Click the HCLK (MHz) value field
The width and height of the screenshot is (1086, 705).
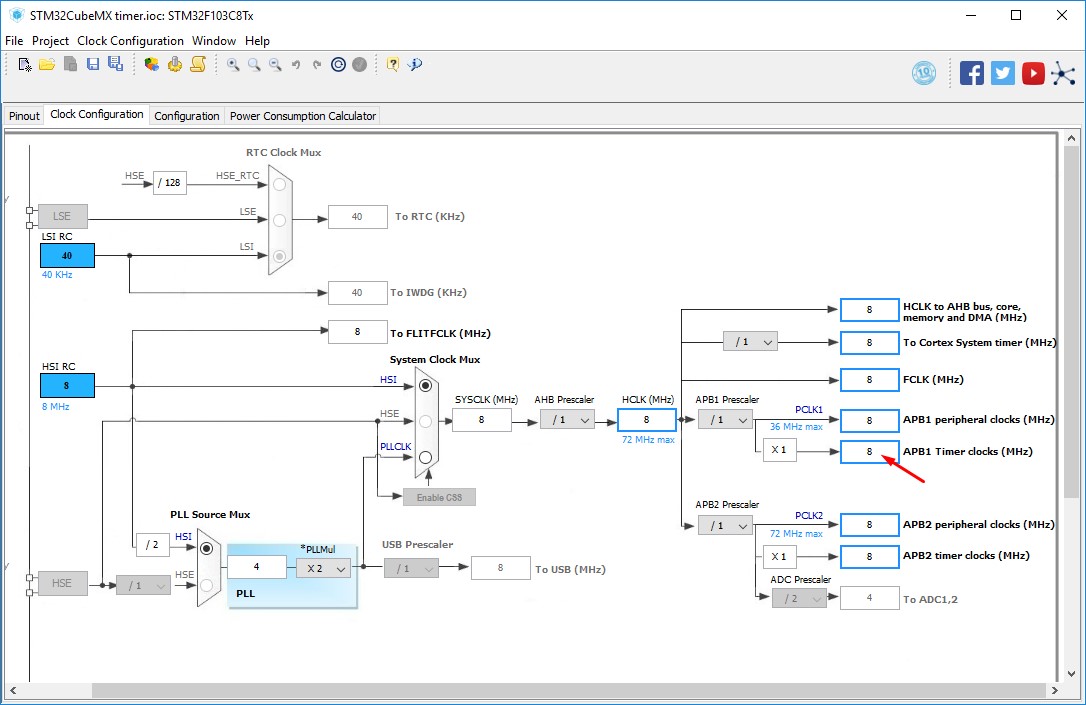tap(646, 420)
